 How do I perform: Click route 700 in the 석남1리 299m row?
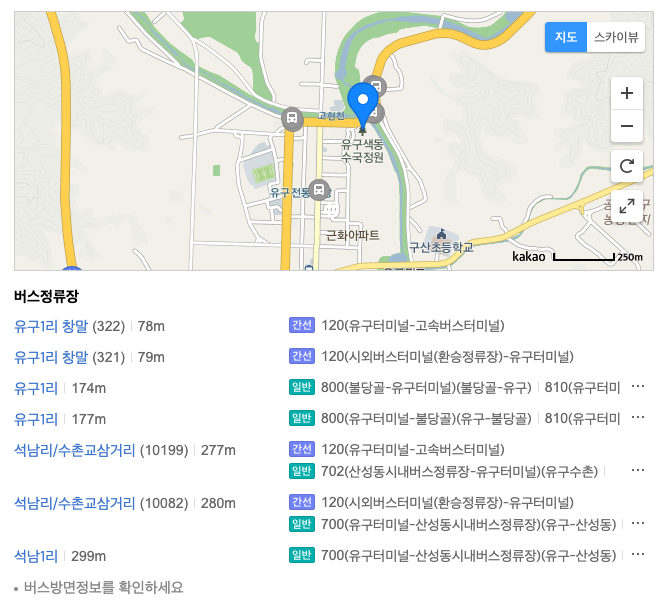click(469, 555)
